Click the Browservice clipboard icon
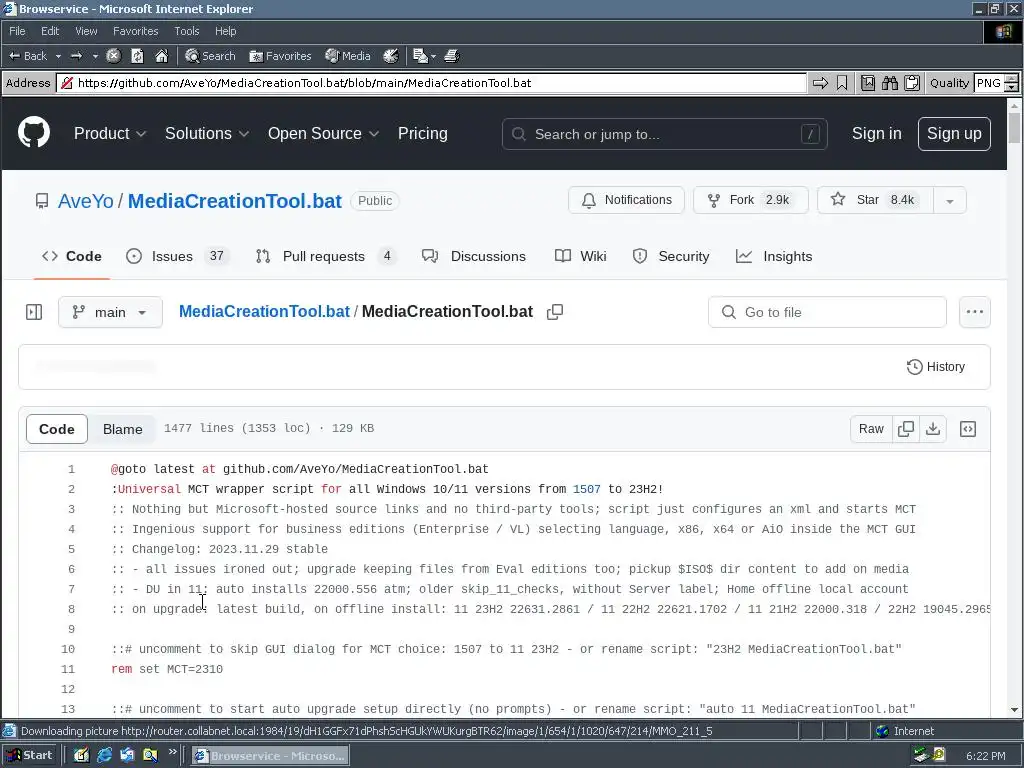 pos(912,83)
